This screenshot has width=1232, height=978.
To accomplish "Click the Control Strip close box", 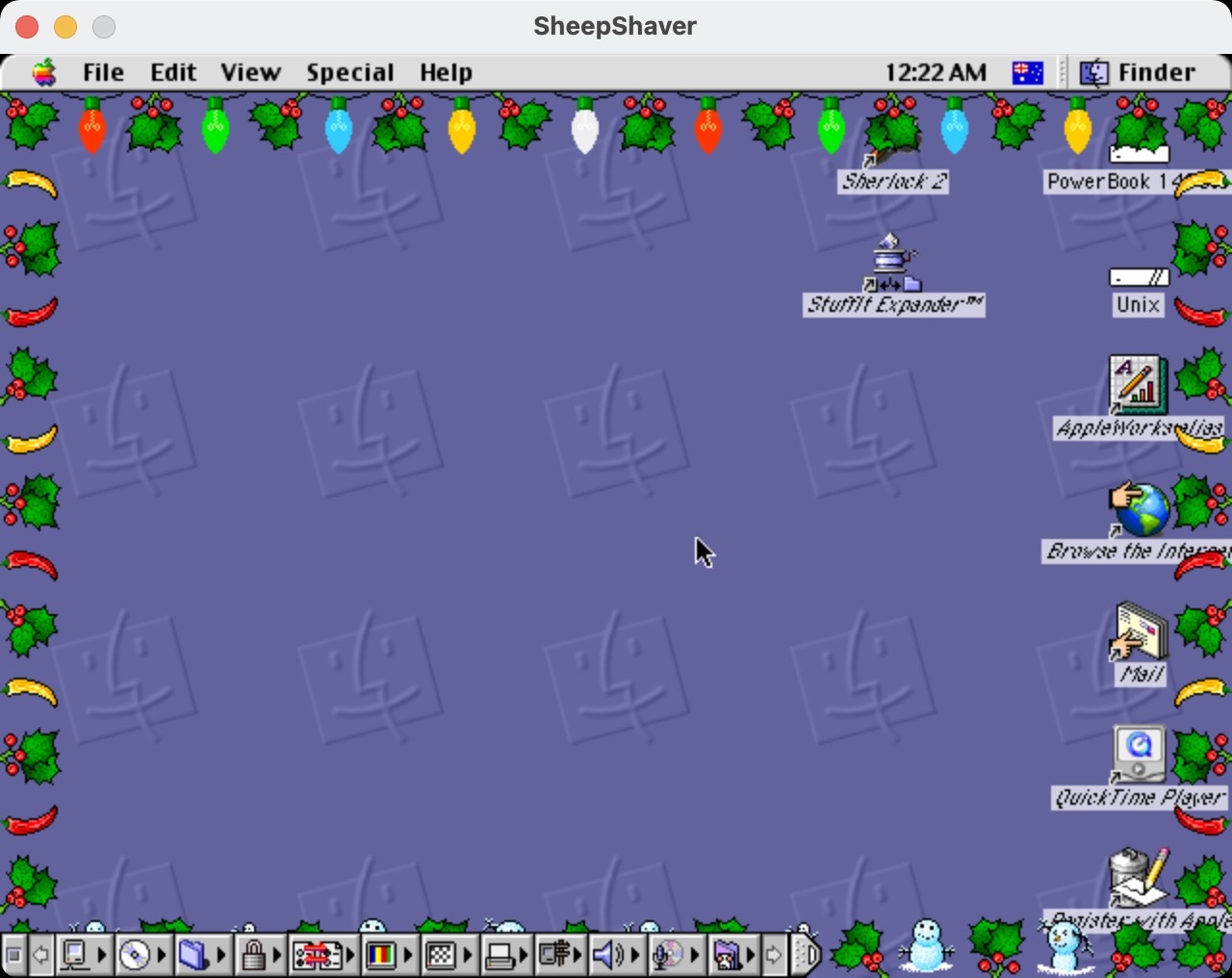I will [13, 955].
